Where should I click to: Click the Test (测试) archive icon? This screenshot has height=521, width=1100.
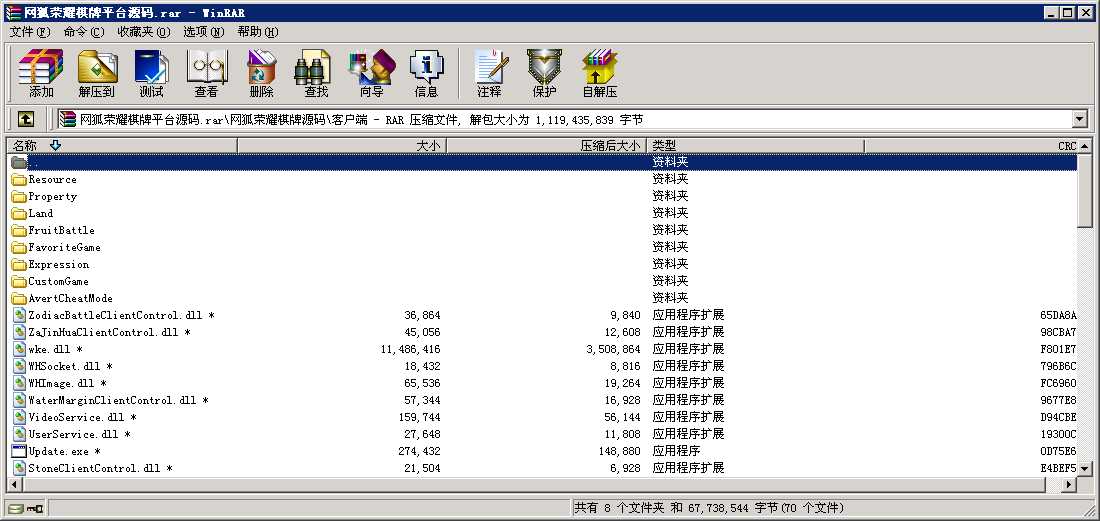click(x=152, y=74)
